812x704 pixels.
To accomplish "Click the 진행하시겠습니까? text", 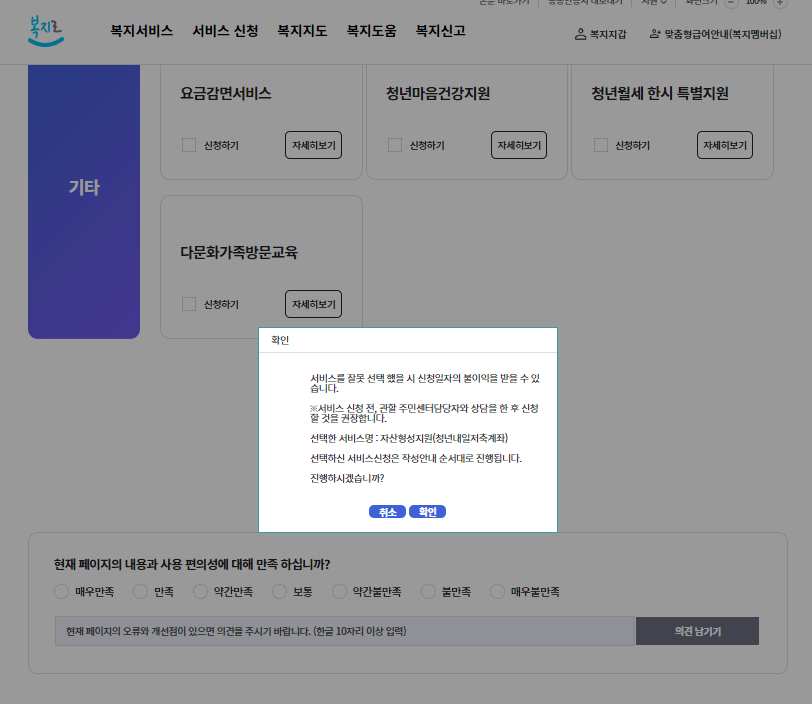I will [x=347, y=478].
